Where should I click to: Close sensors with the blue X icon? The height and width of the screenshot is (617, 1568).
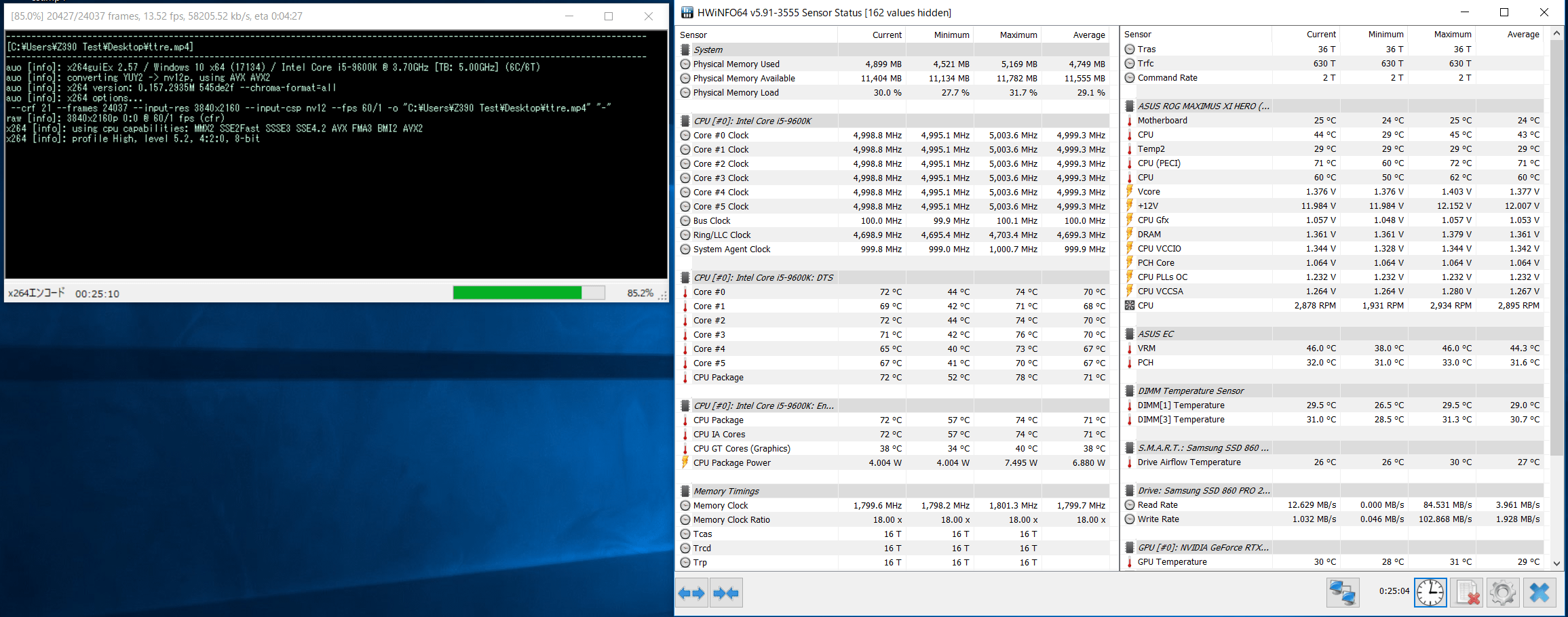(1540, 593)
